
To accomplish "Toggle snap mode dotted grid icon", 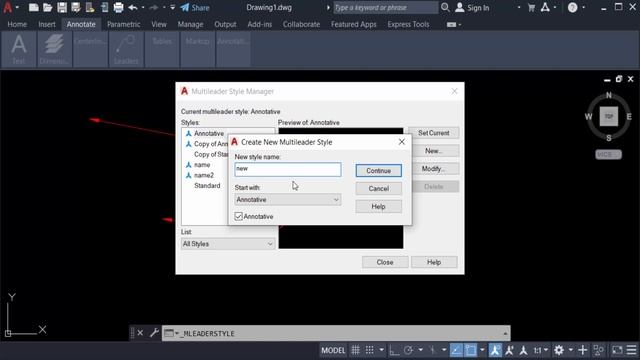I will point(369,350).
